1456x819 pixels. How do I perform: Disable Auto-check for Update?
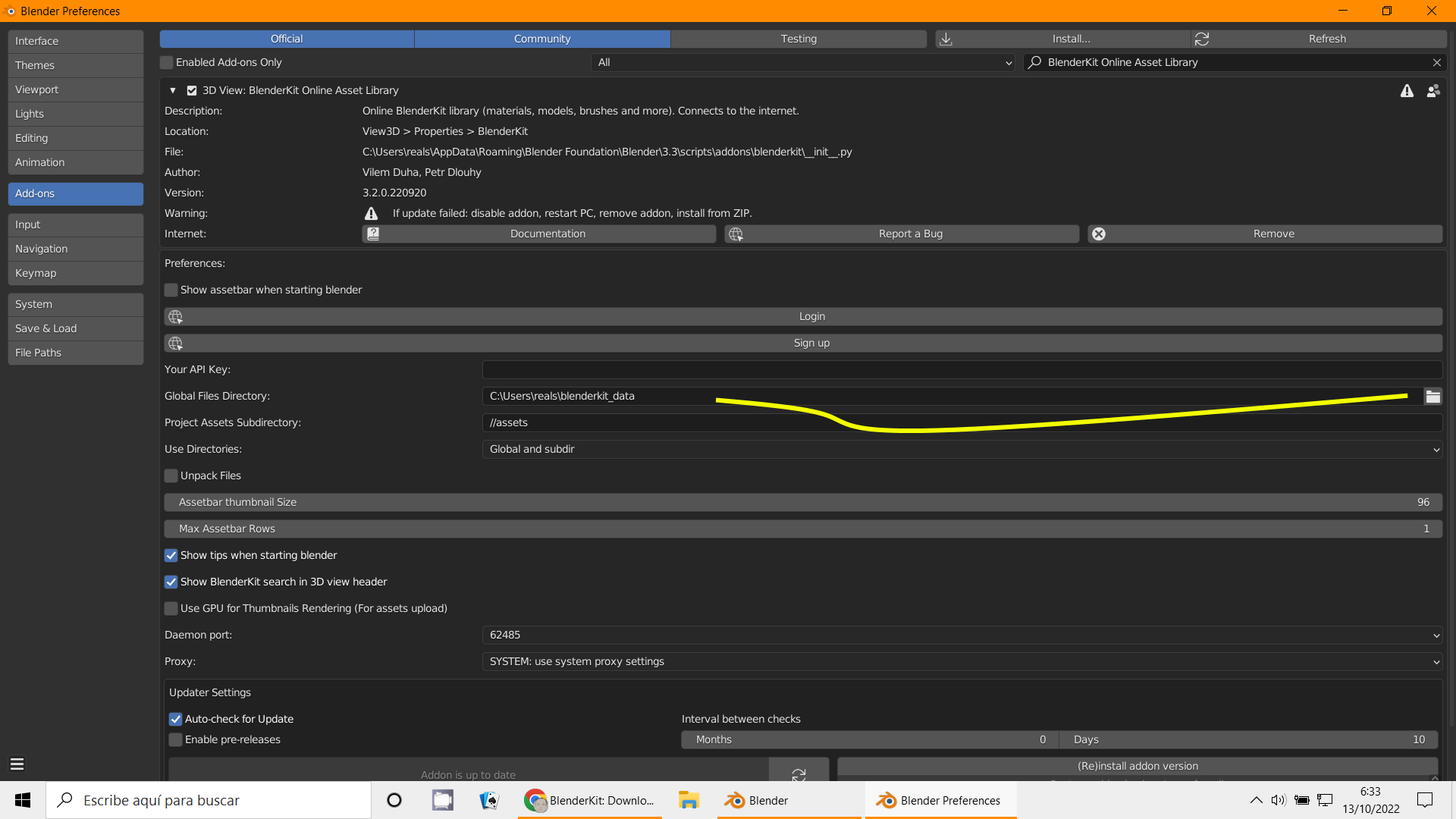click(176, 719)
